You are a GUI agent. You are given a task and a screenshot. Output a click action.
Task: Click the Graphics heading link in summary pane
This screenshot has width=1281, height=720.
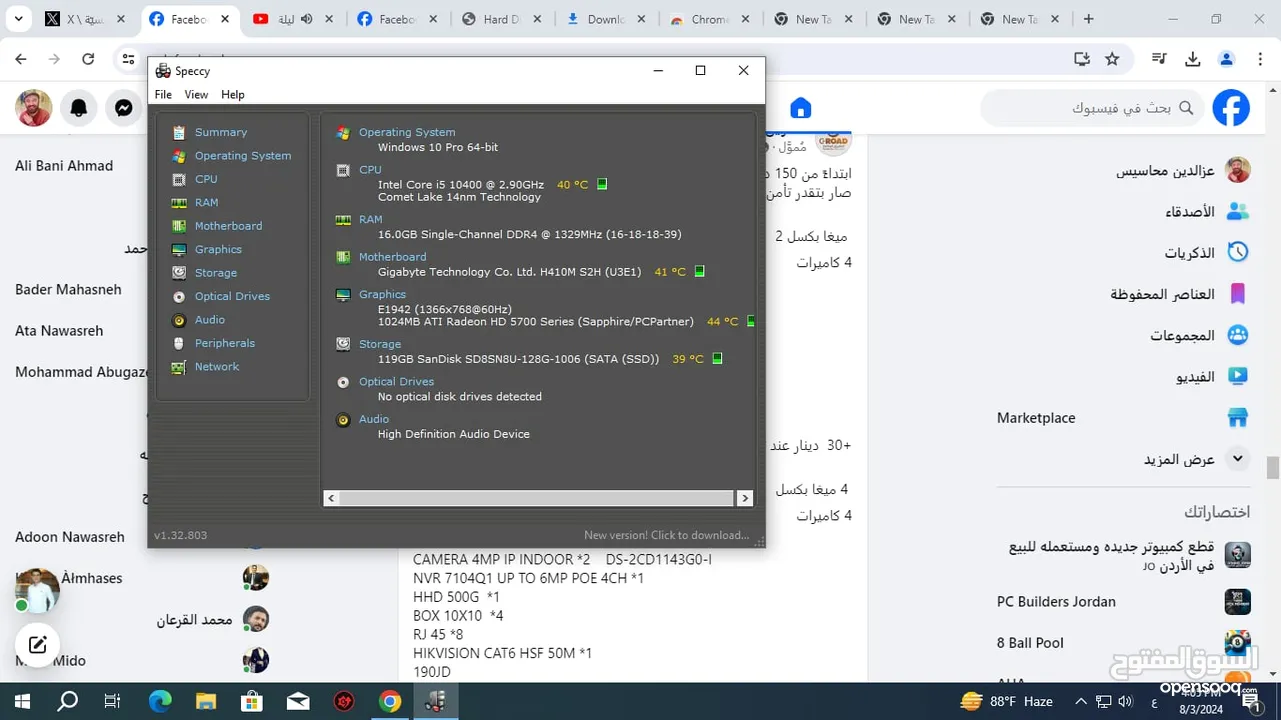coord(382,294)
